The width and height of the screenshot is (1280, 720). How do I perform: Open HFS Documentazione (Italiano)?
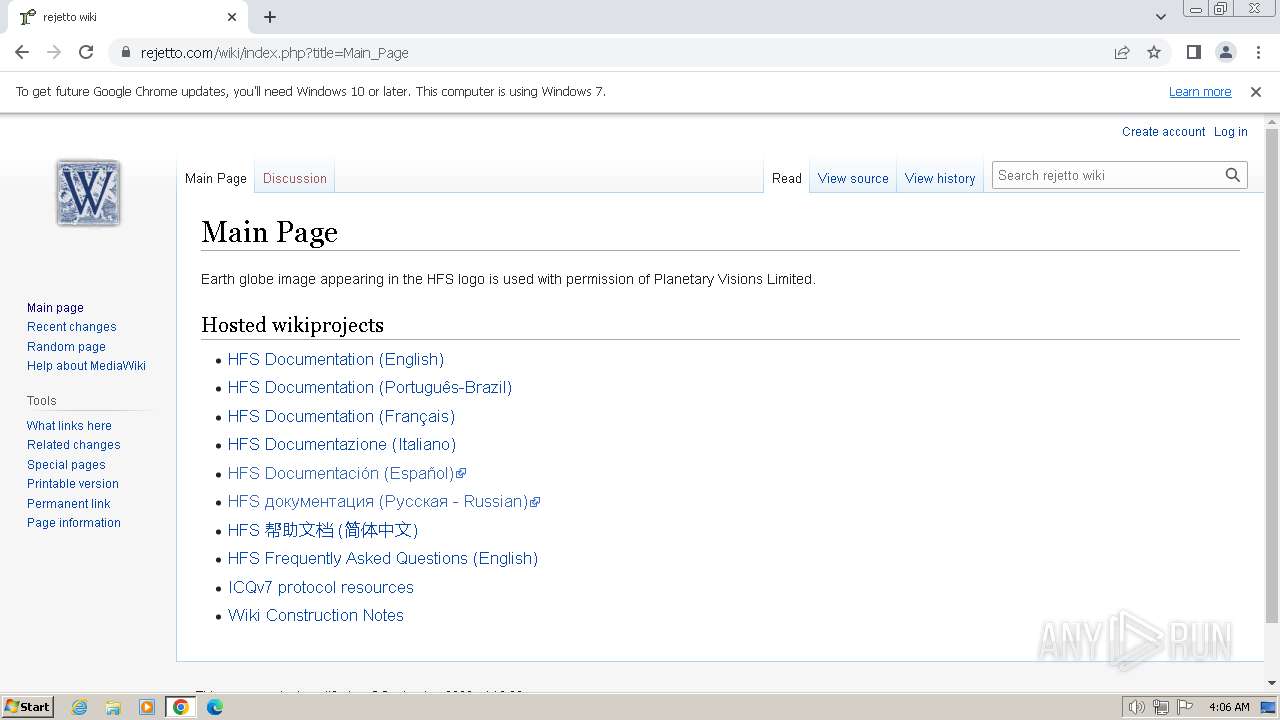point(342,444)
